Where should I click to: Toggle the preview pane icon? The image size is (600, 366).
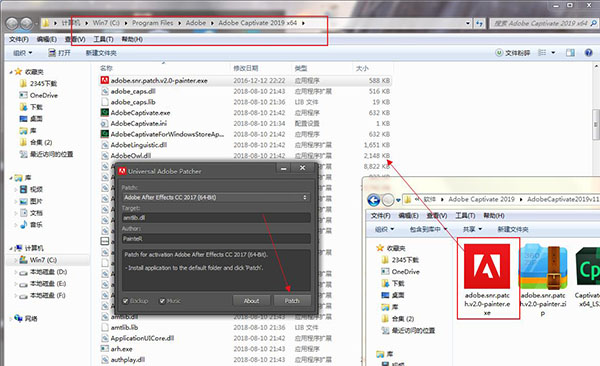coord(570,53)
